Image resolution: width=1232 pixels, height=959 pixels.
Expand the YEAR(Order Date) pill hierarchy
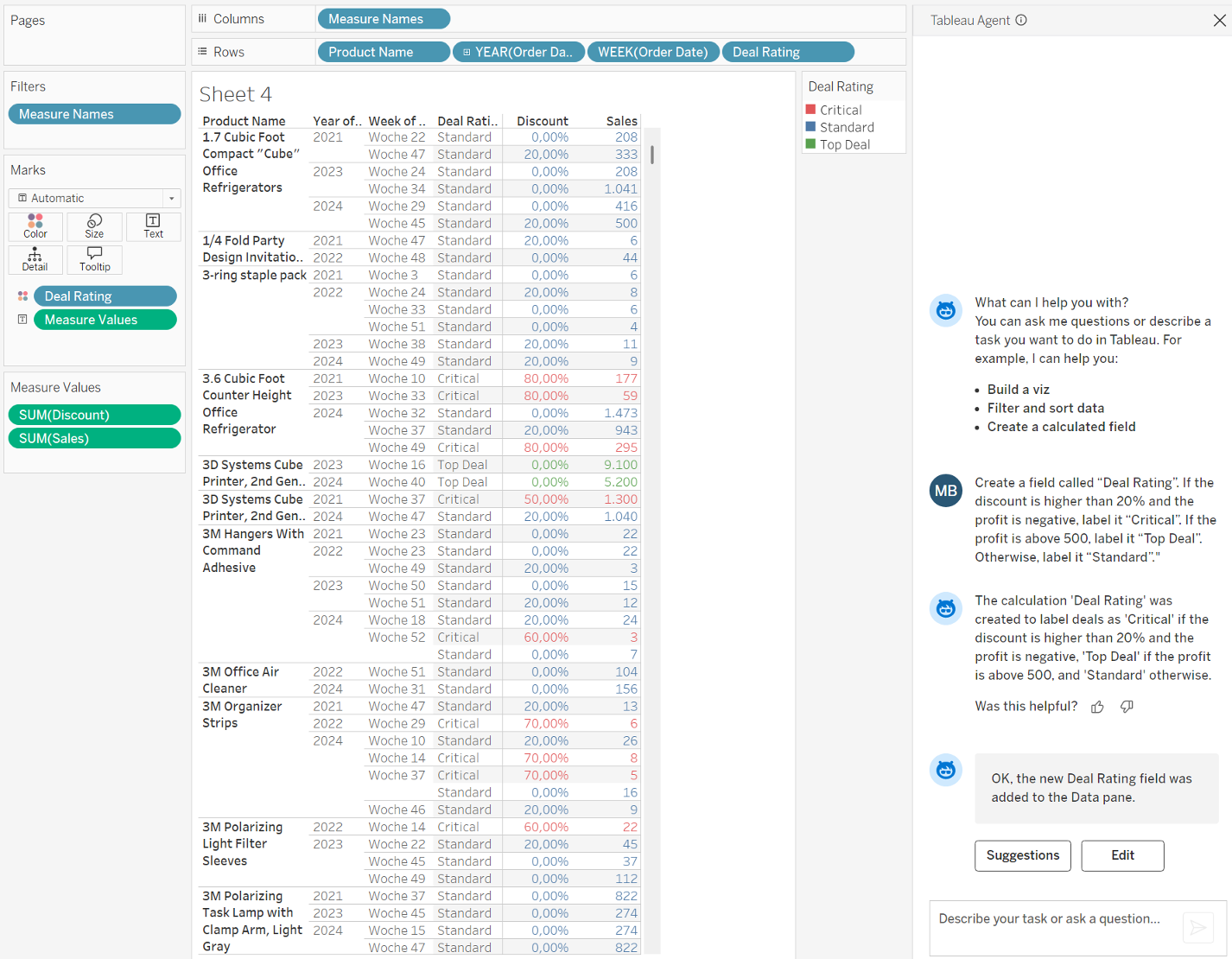[x=467, y=53]
